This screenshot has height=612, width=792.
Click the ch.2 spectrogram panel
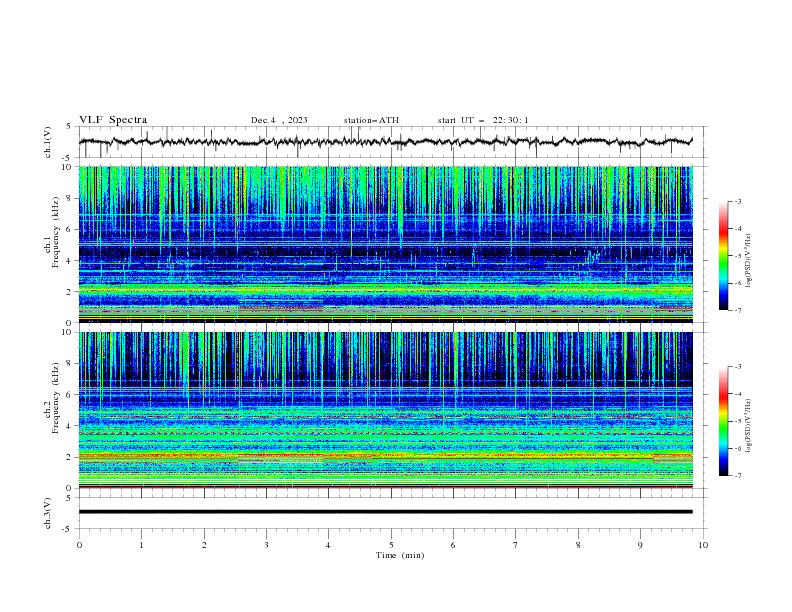385,410
